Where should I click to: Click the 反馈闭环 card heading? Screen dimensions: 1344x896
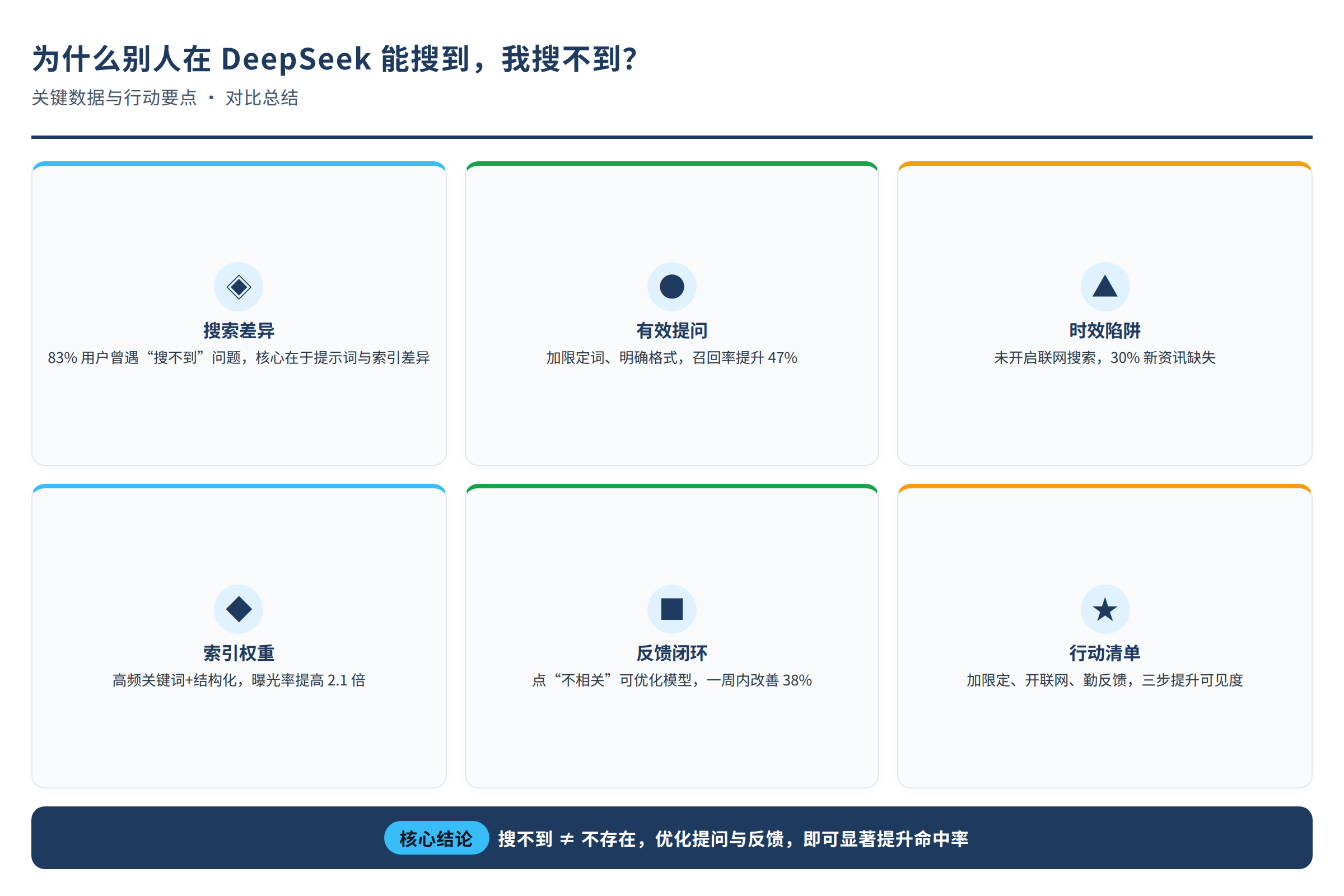coord(672,653)
